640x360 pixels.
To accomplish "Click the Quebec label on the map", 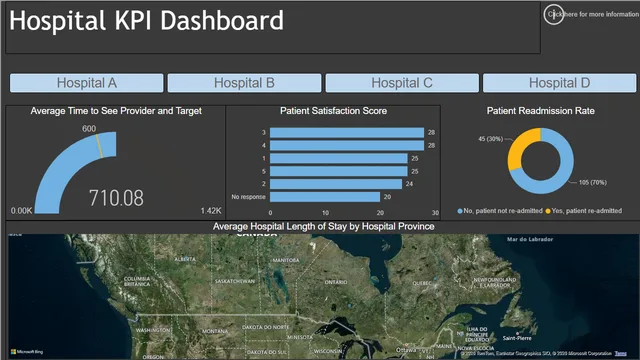I will coord(422,283).
